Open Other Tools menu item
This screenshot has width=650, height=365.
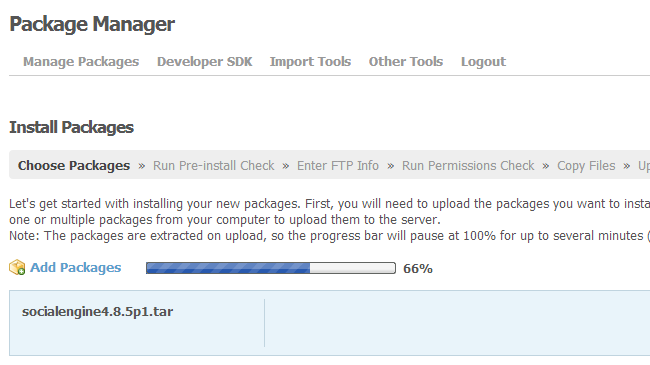[406, 62]
